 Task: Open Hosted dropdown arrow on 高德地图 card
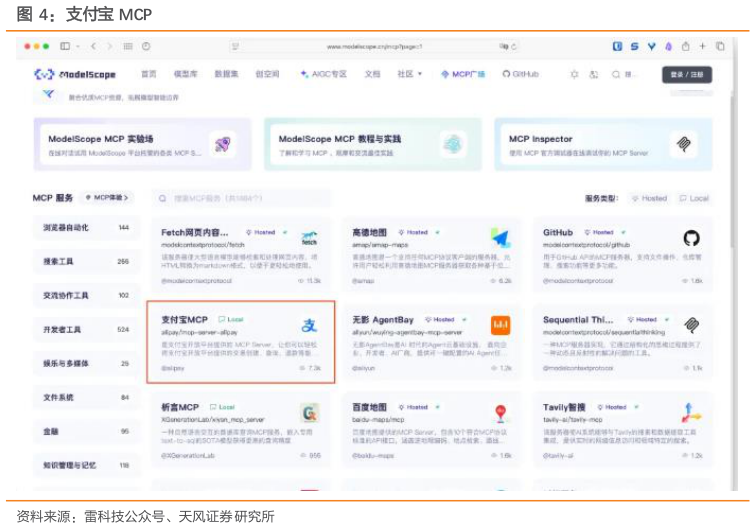[x=438, y=232]
